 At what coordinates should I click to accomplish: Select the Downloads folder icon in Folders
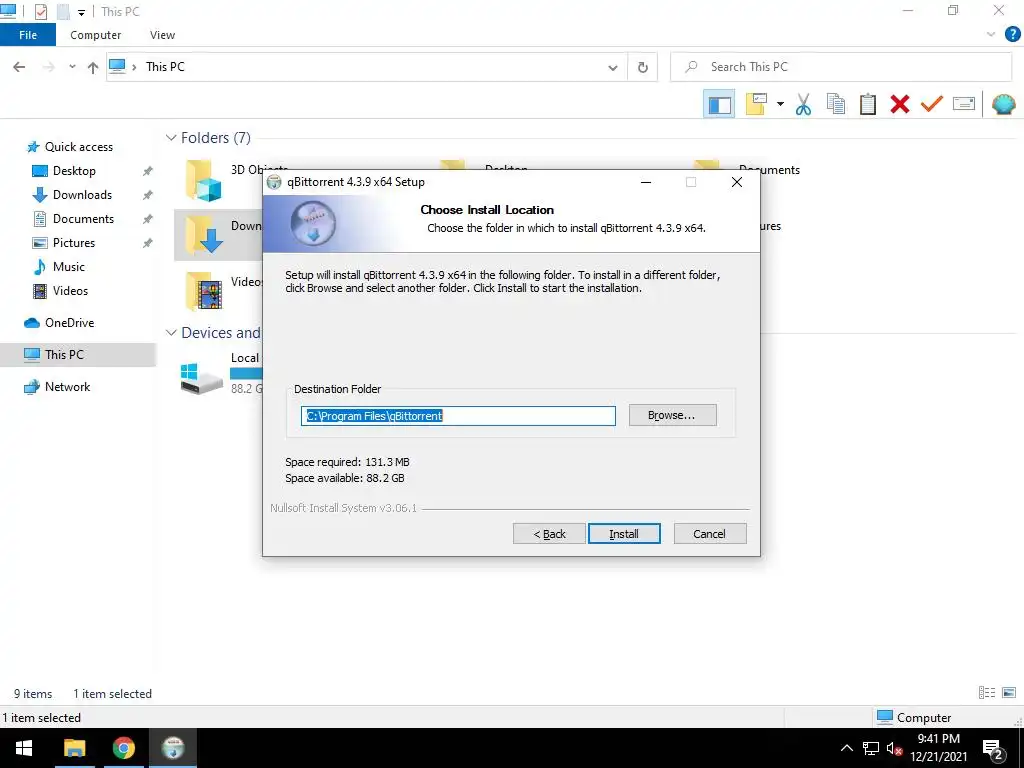204,235
